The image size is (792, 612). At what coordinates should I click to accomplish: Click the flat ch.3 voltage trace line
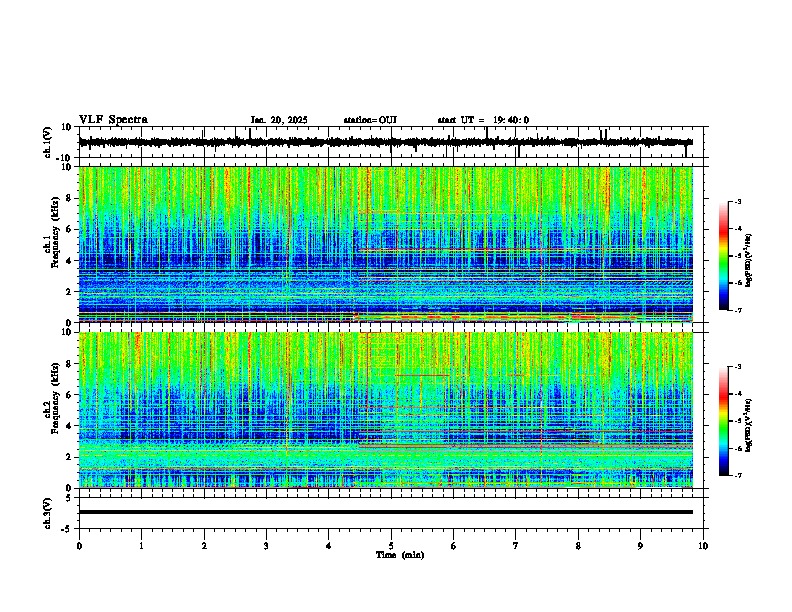pyautogui.click(x=385, y=512)
